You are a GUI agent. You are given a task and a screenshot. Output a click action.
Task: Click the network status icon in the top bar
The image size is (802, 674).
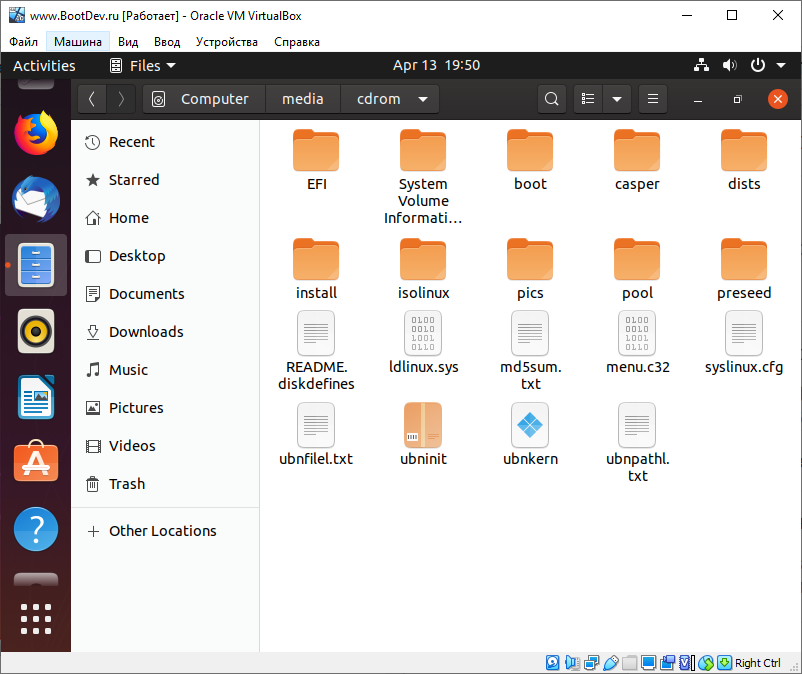tap(700, 64)
